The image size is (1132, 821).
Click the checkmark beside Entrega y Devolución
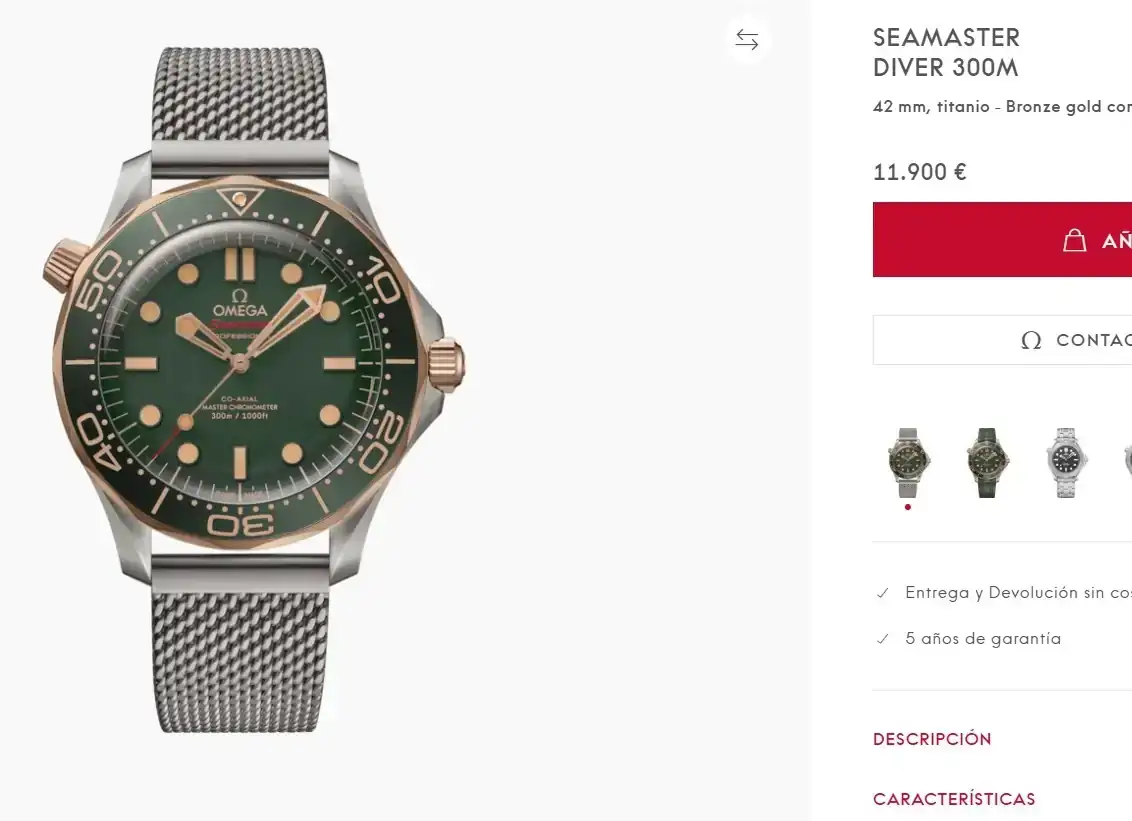tap(882, 593)
